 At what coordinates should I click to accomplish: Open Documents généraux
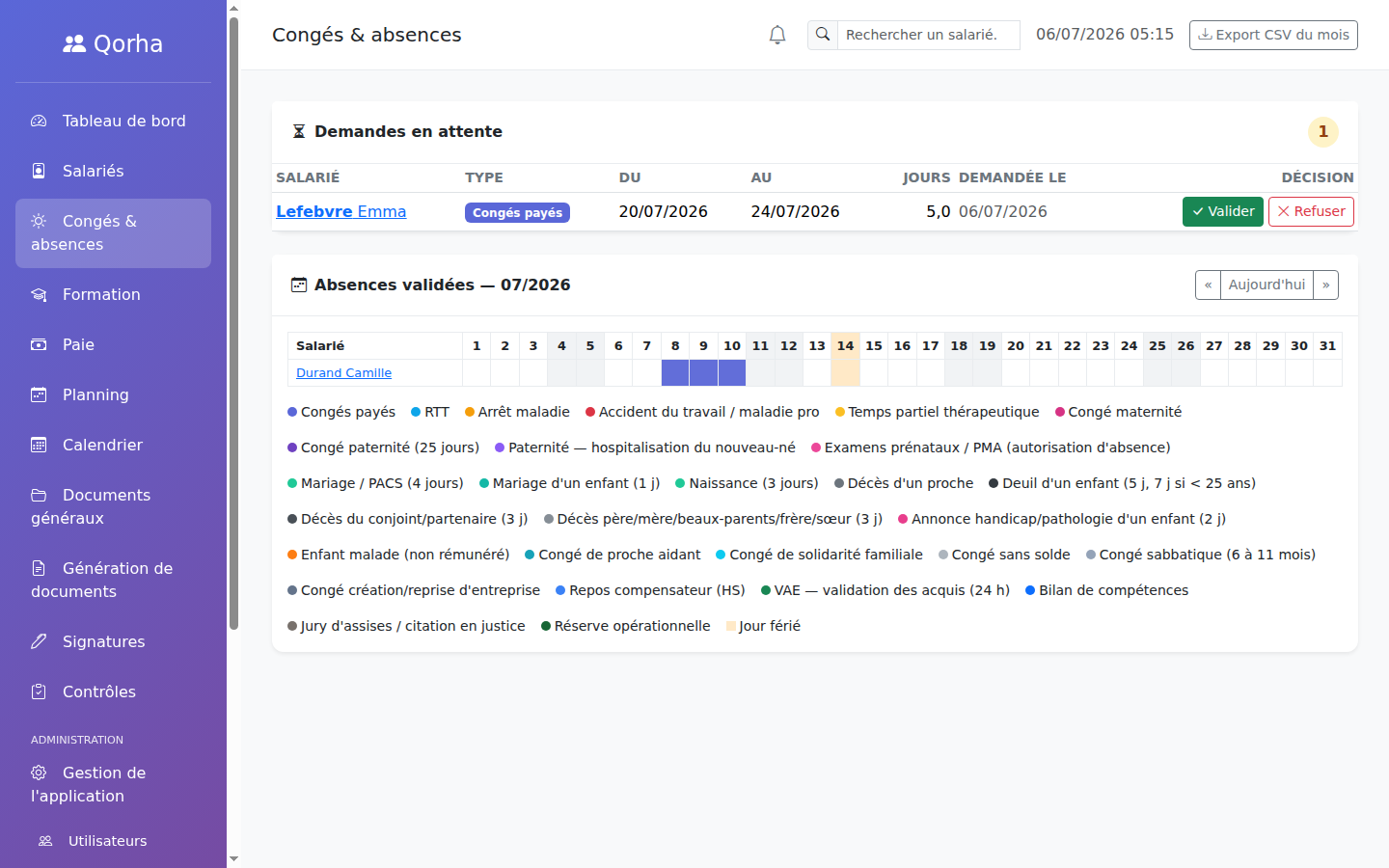coord(113,506)
